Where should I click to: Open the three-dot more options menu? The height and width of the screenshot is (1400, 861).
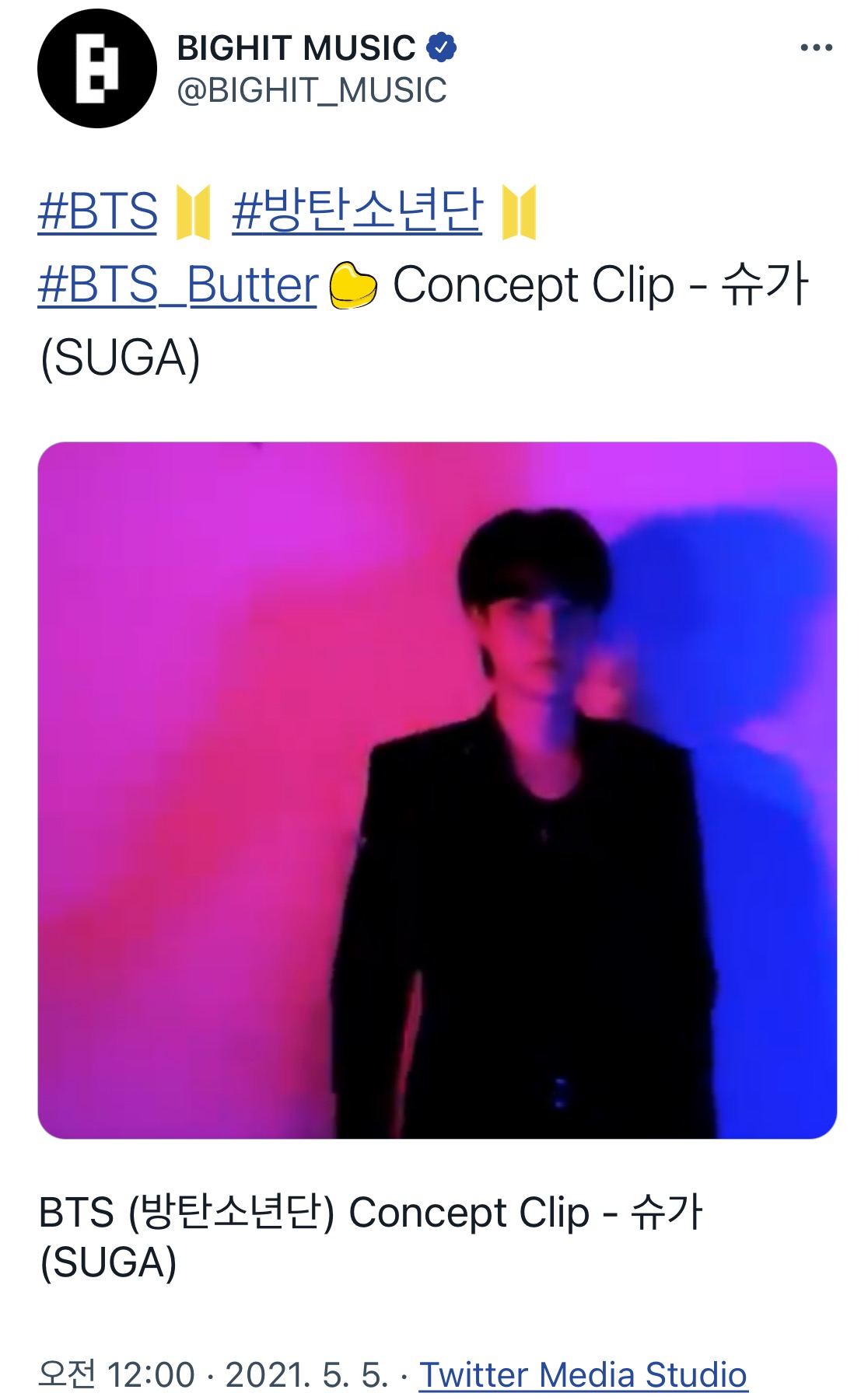[x=816, y=48]
